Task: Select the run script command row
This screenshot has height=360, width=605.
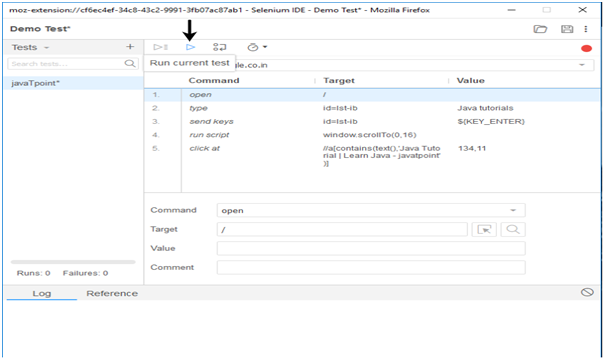Action: pos(372,135)
